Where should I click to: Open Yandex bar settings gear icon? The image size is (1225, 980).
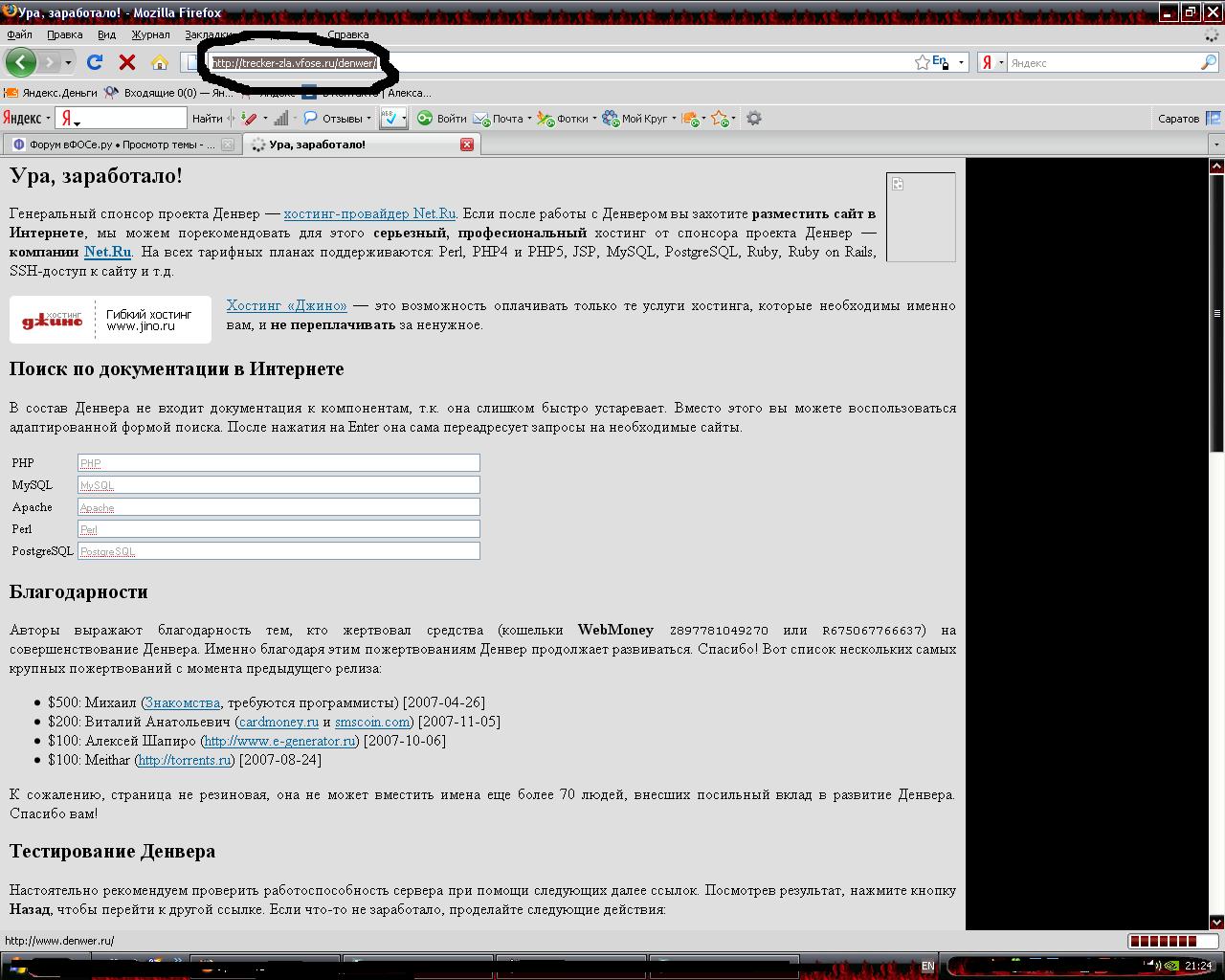click(754, 119)
